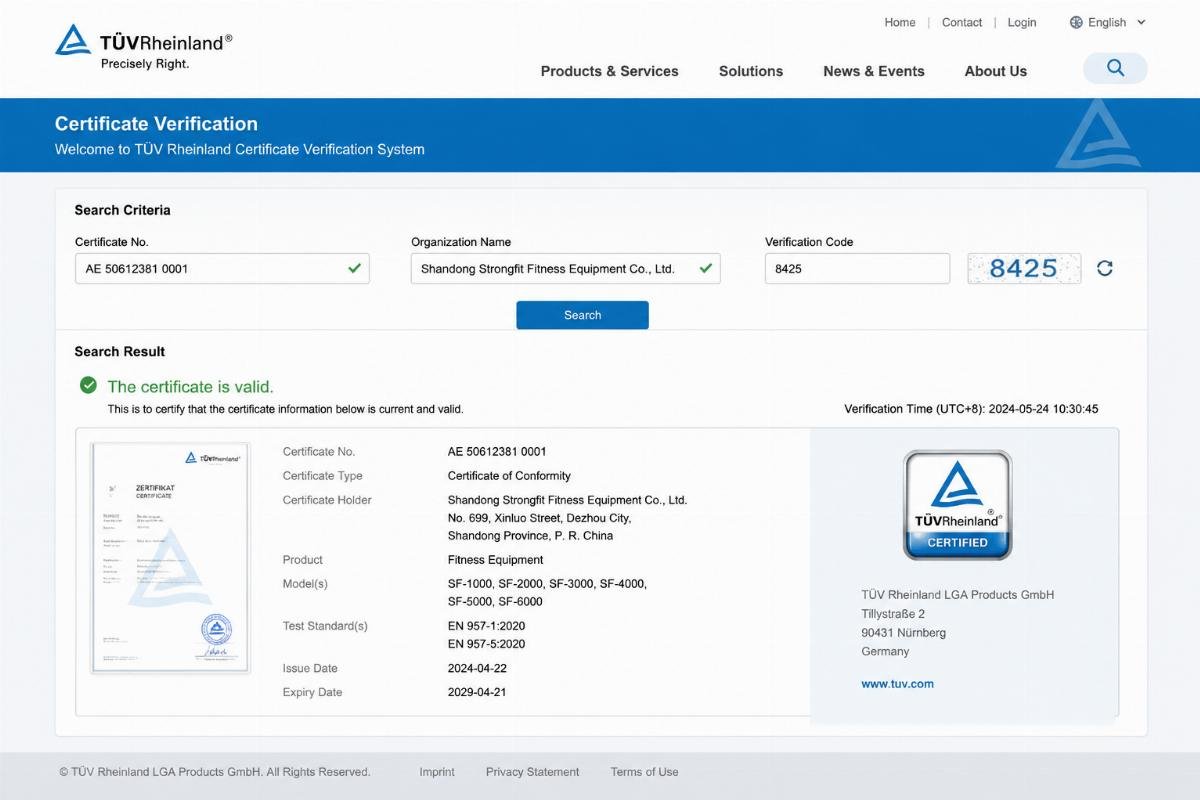
Task: Expand the English language dropdown arrow
Action: (x=1141, y=22)
